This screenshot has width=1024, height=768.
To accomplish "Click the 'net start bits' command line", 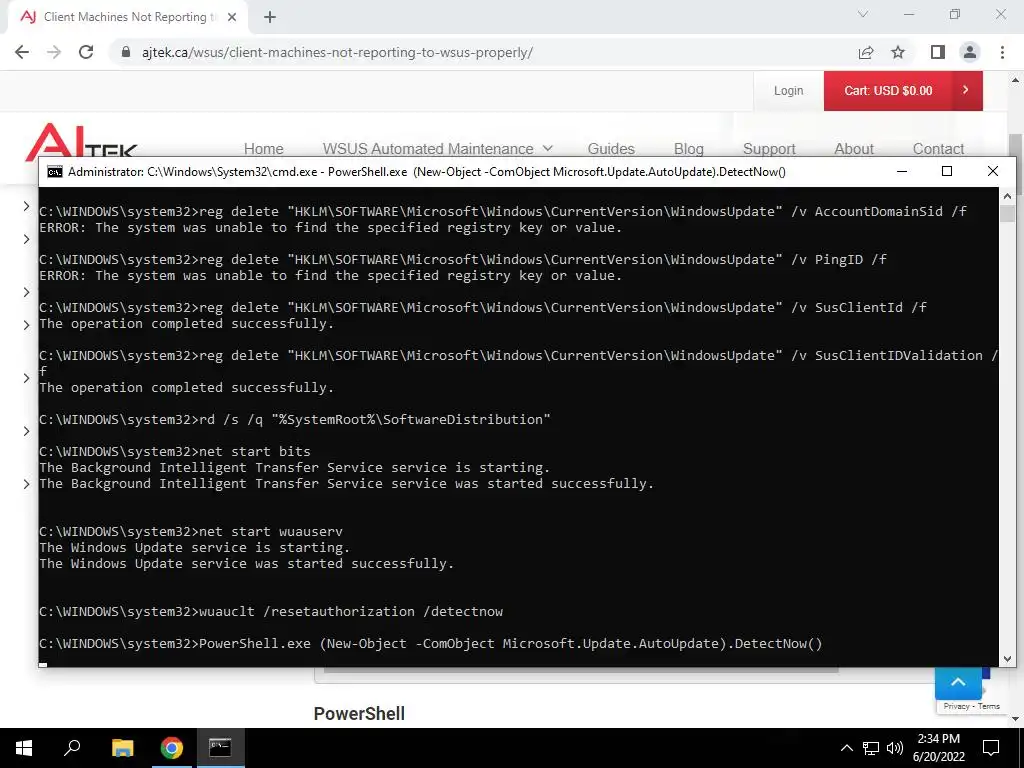I will coord(175,451).
